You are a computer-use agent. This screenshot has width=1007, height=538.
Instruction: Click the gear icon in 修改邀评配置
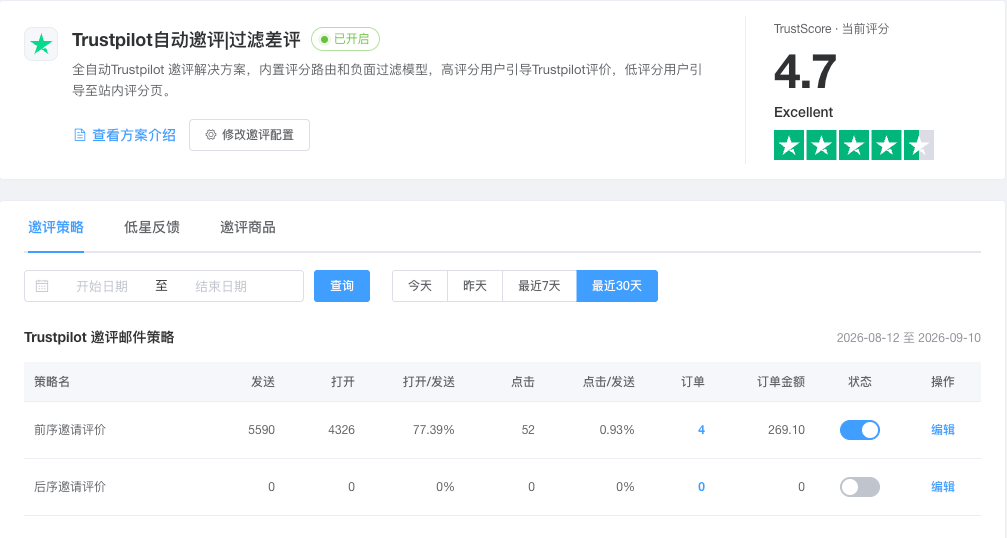211,135
